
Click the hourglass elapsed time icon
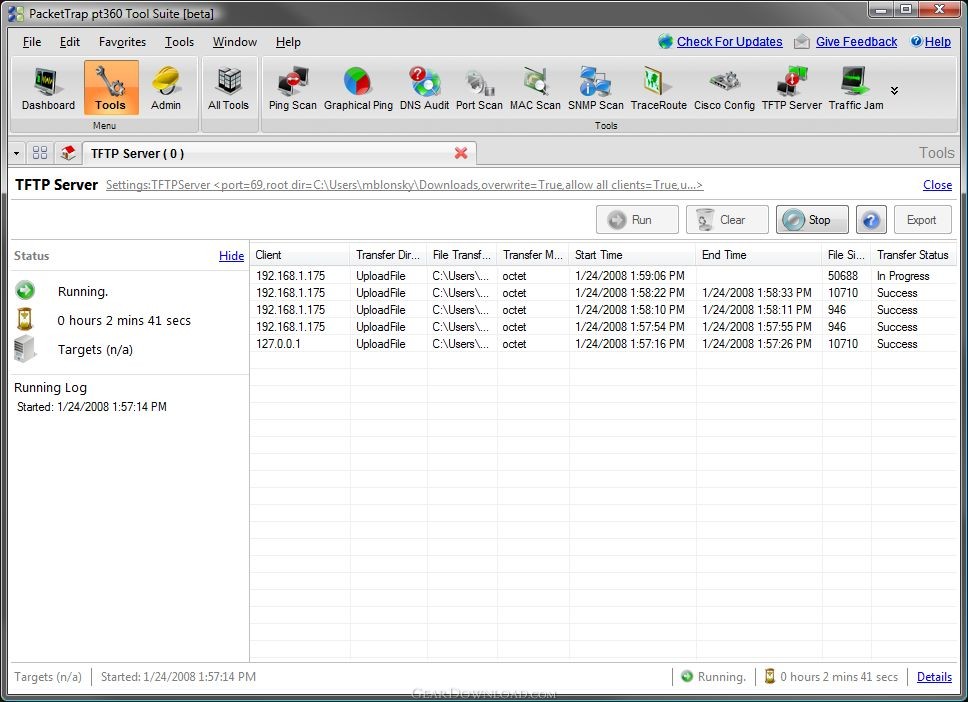tap(25, 319)
